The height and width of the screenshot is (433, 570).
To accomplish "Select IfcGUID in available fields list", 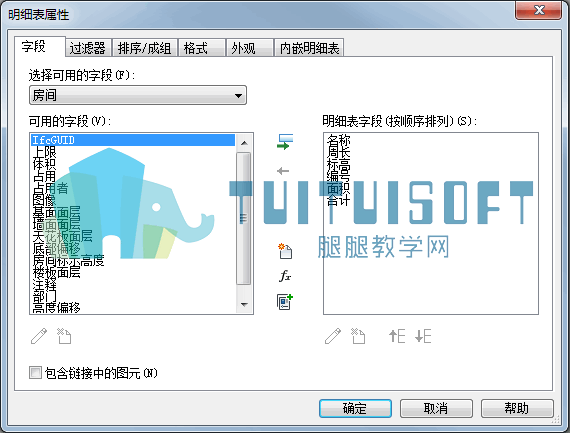I will point(133,140).
